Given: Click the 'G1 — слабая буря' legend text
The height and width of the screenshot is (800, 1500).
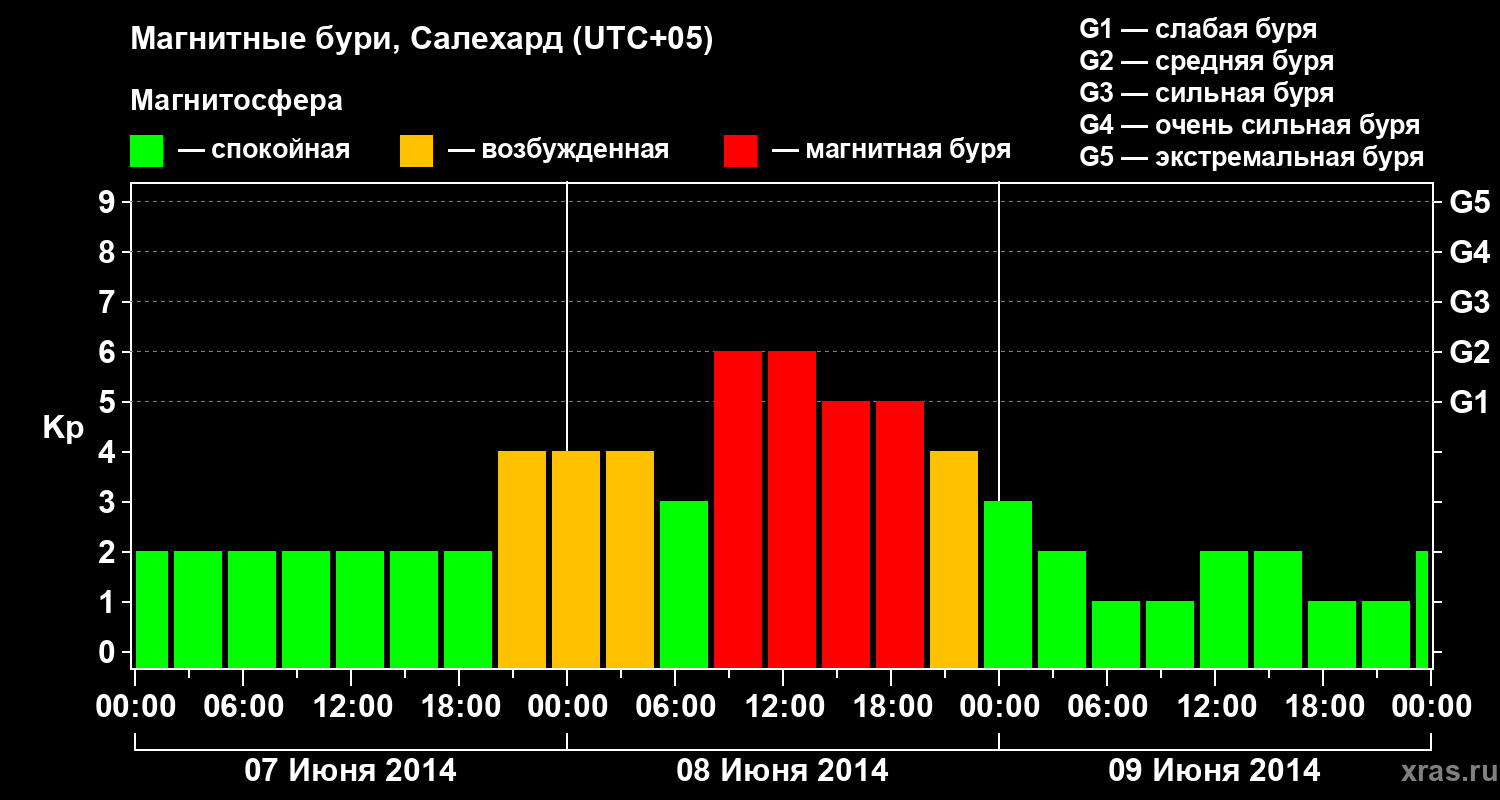Looking at the screenshot, I should 1198,29.
